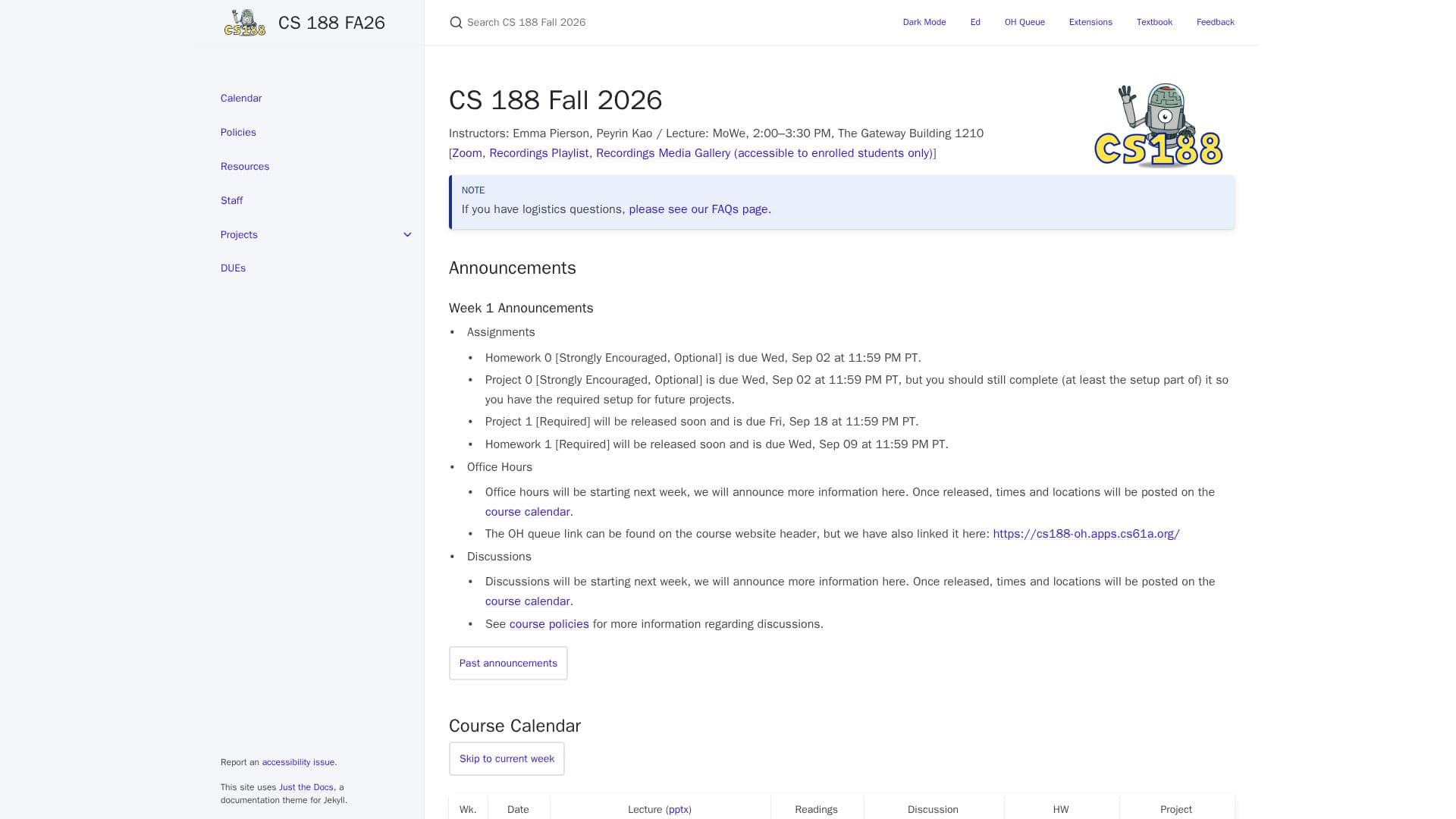Open the Ed link in the header
Screen dimensions: 1456x819
pyautogui.click(x=975, y=22)
